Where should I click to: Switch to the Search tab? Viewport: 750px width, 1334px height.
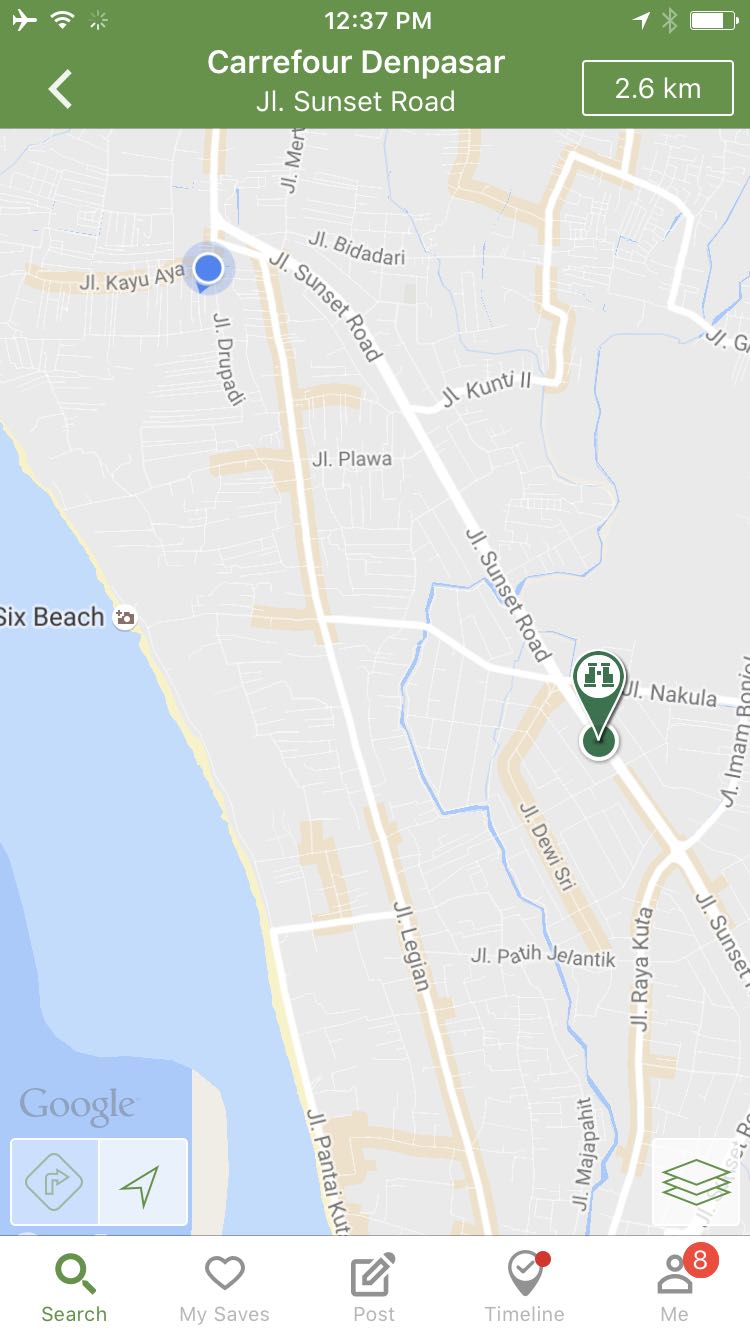(x=74, y=1288)
